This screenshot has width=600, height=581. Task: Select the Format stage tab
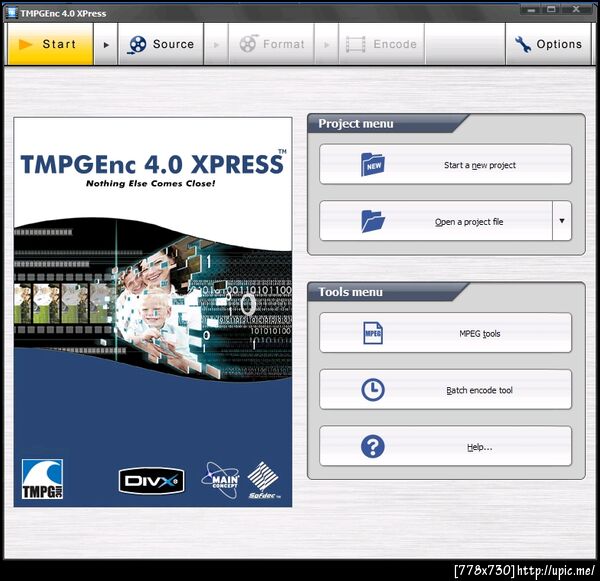coord(271,44)
